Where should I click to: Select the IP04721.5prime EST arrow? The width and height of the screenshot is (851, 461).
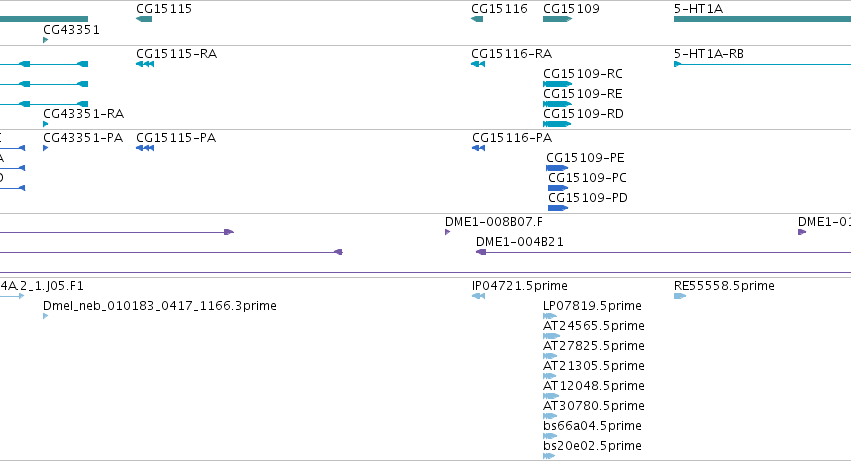point(478,296)
